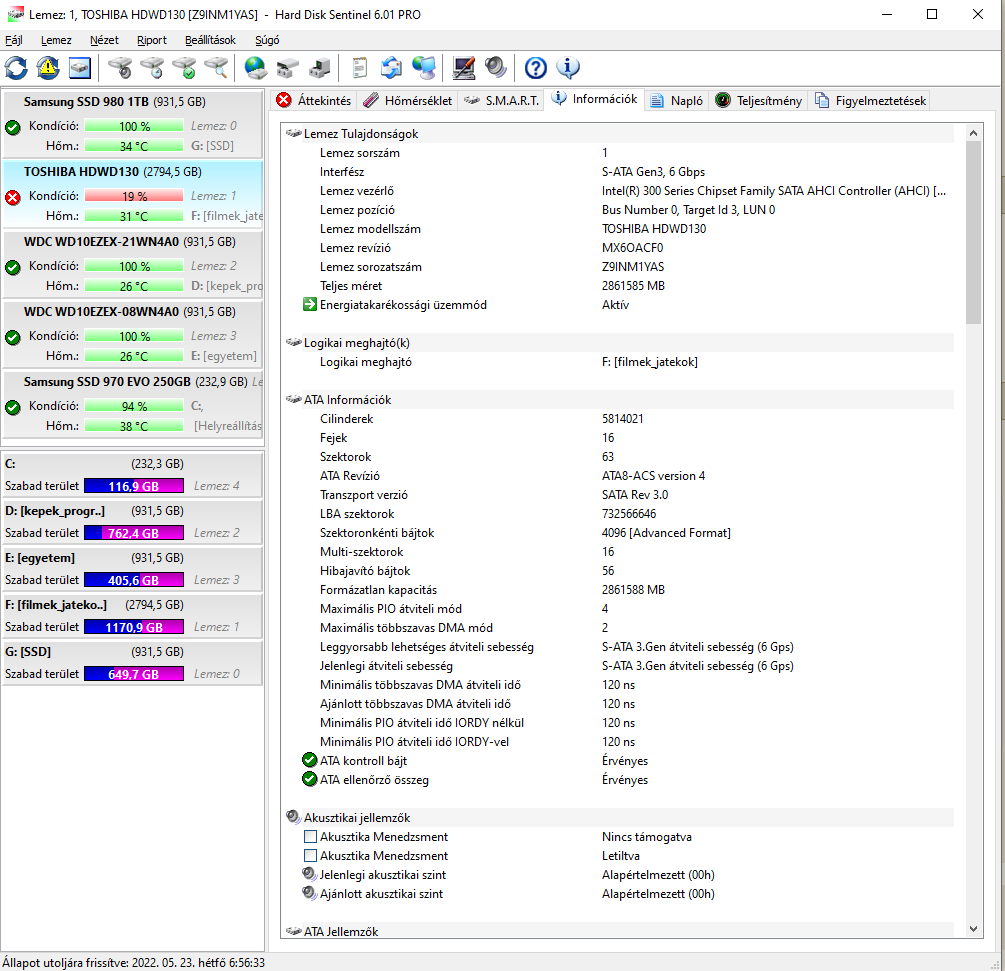Click the send report email icon
Image resolution: width=1005 pixels, height=971 pixels.
(x=392, y=67)
